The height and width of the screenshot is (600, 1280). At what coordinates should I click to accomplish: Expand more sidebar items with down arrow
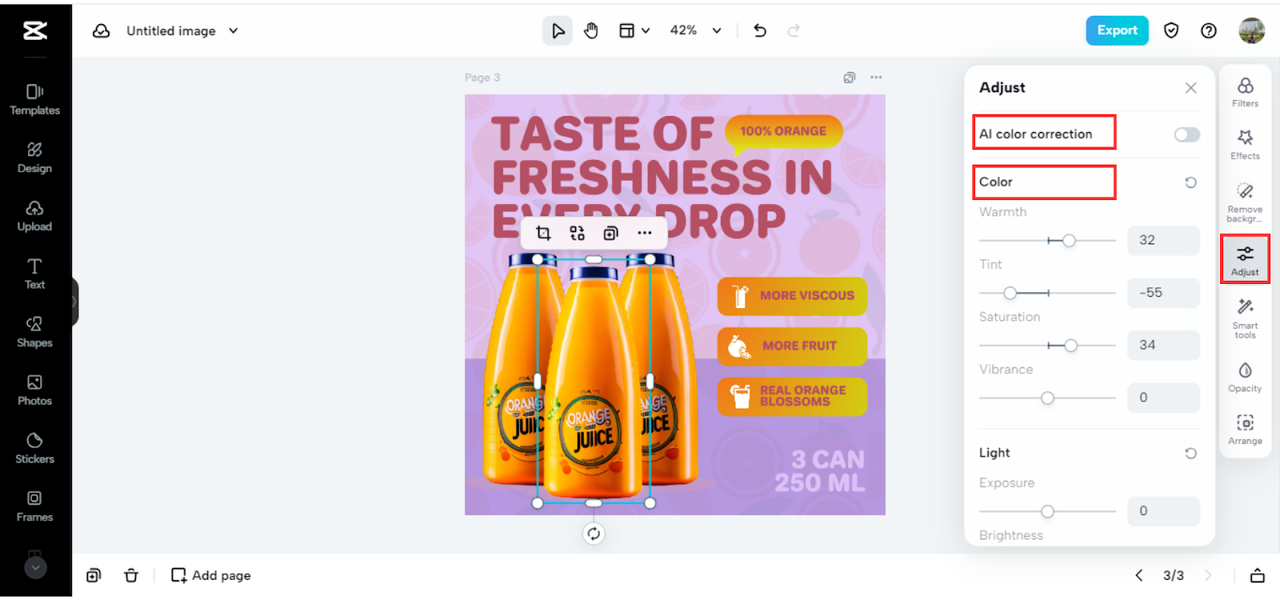click(35, 567)
